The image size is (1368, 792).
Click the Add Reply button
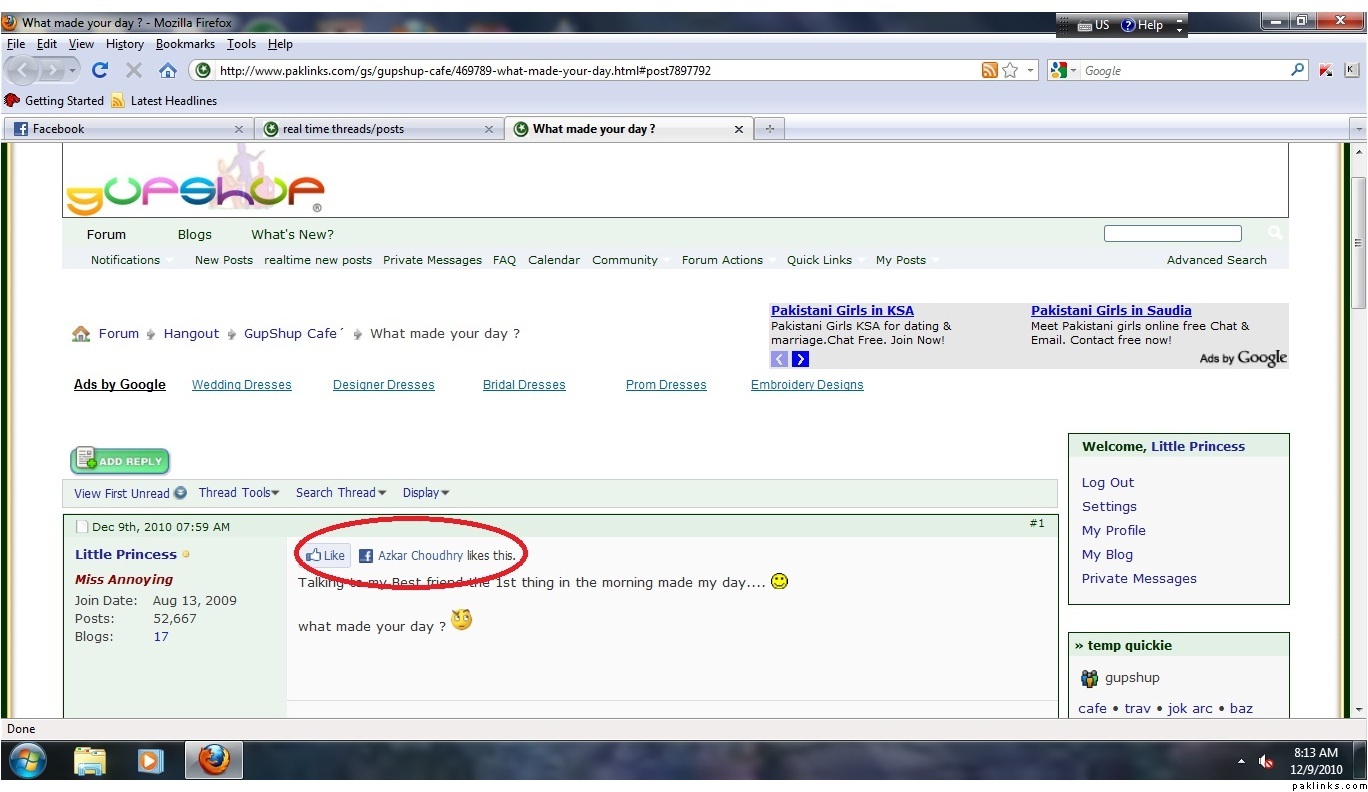point(120,461)
